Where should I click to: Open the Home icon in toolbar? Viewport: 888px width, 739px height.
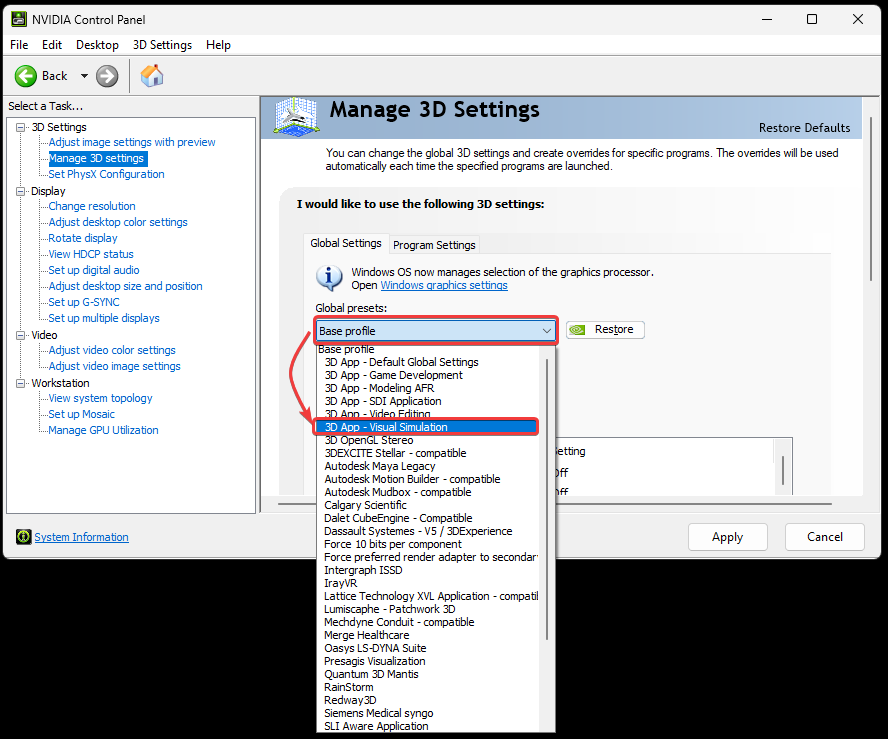tap(152, 75)
